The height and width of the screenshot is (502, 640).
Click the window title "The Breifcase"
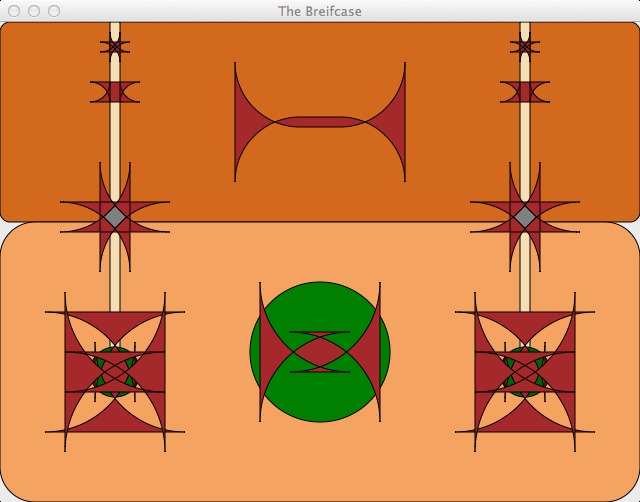[320, 11]
